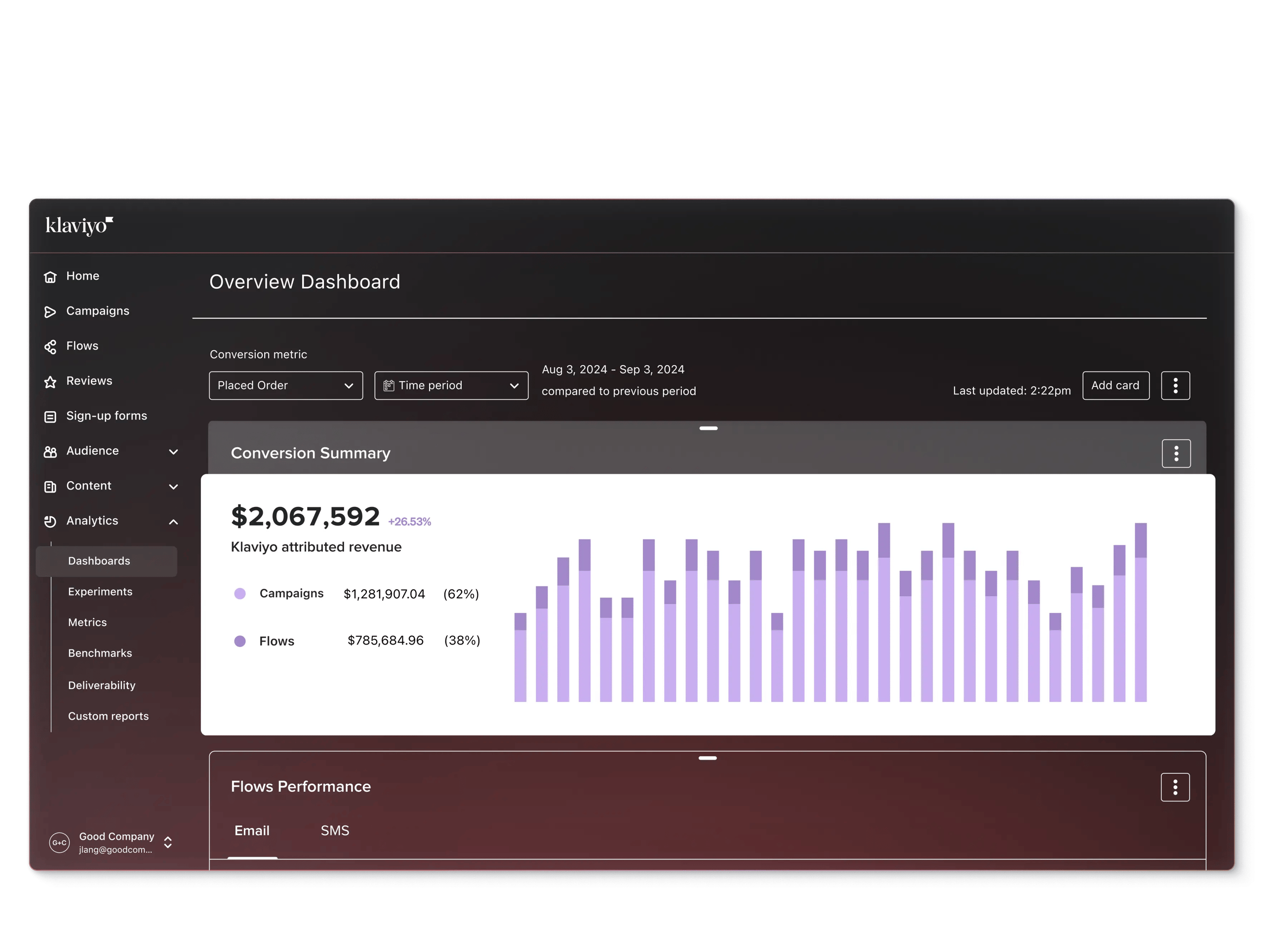Click the calendar icon in Time period
The height and width of the screenshot is (952, 1264).
389,385
